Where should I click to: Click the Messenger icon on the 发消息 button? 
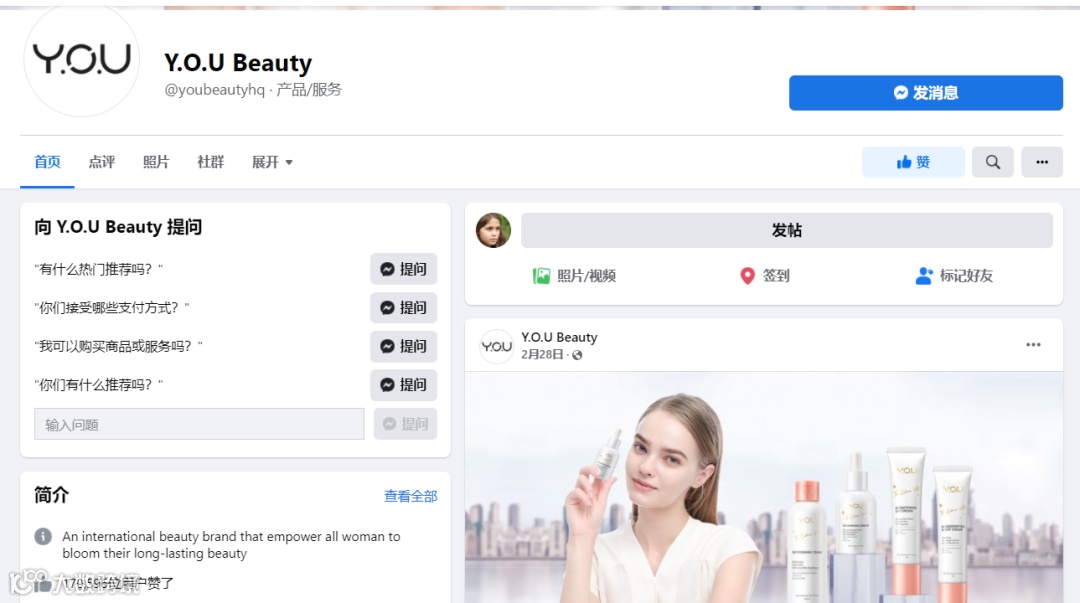click(898, 92)
